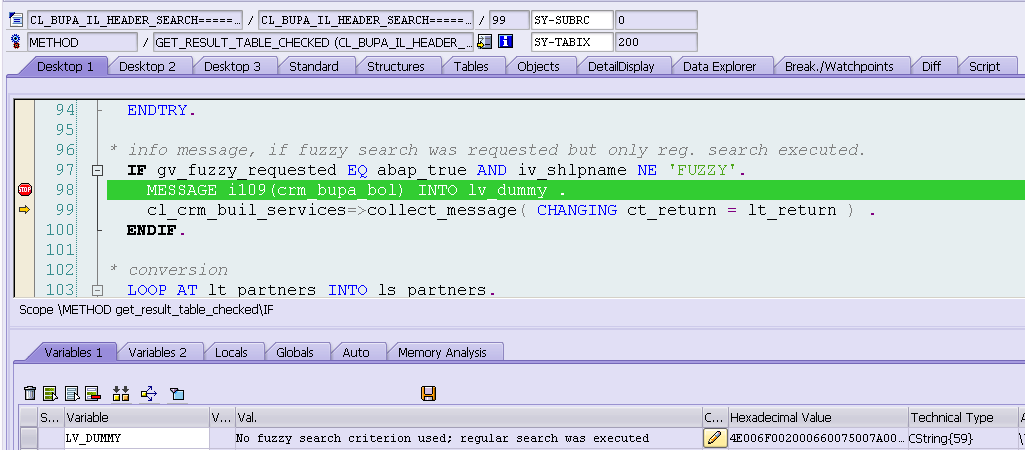Click the list icon with red minus bar
This screenshot has height=450, width=1025.
click(92, 393)
